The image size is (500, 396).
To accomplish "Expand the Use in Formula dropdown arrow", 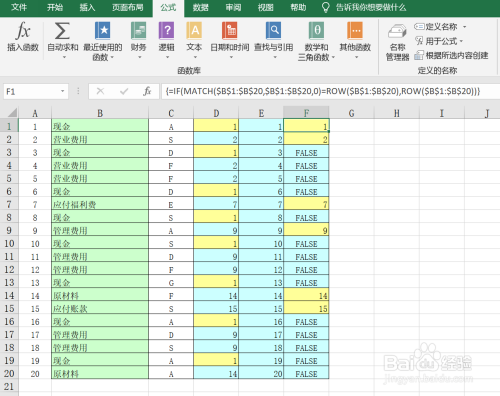I will tap(461, 41).
